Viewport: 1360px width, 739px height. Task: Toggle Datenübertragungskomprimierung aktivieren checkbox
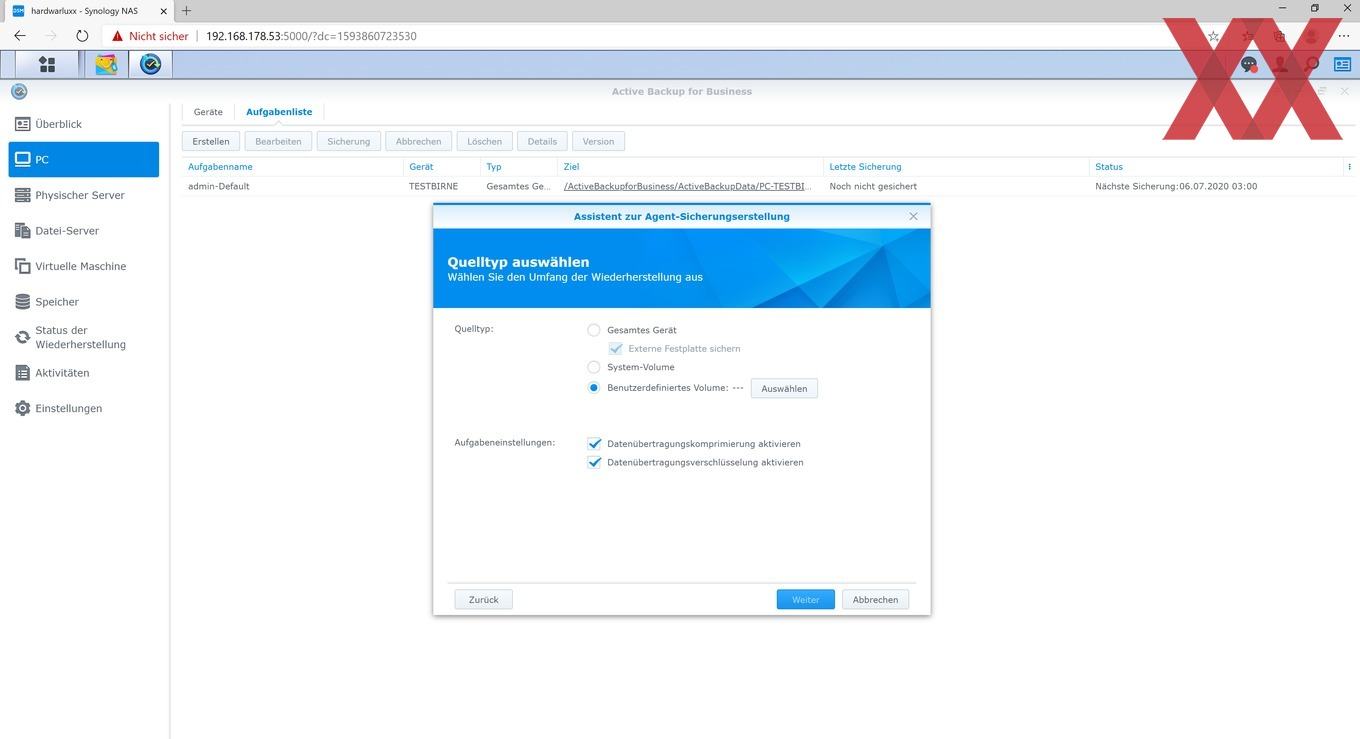[x=594, y=444]
